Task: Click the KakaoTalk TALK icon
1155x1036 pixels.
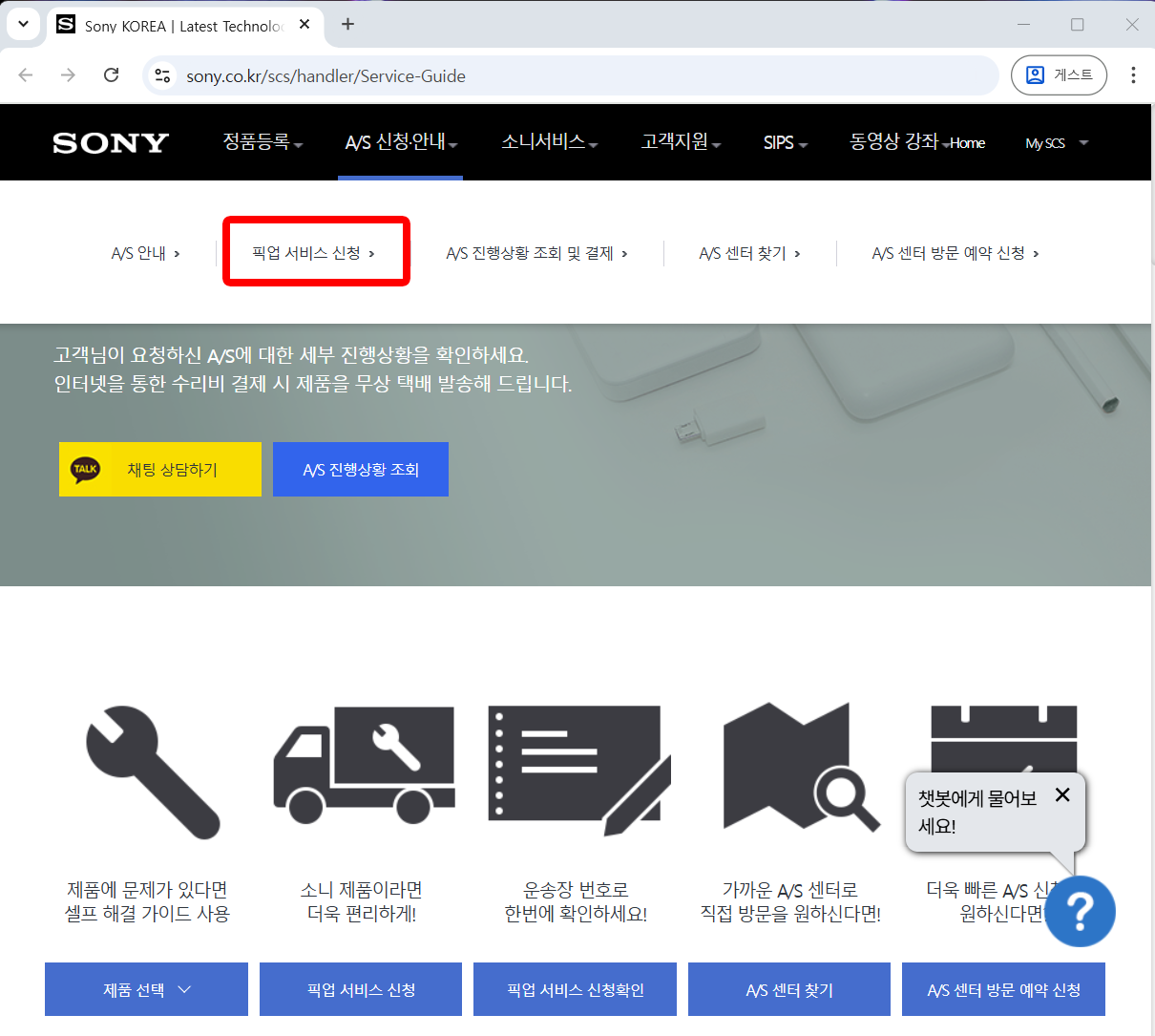Action: point(85,469)
